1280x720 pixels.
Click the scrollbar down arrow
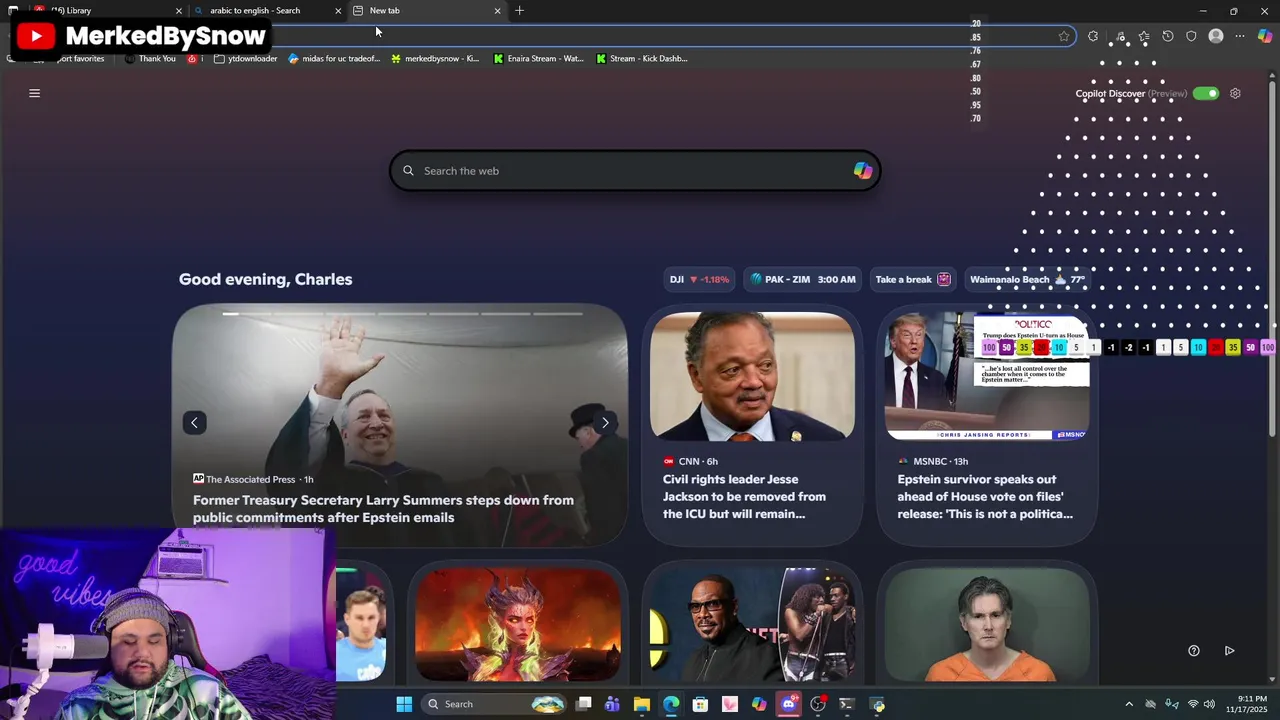[1273, 679]
